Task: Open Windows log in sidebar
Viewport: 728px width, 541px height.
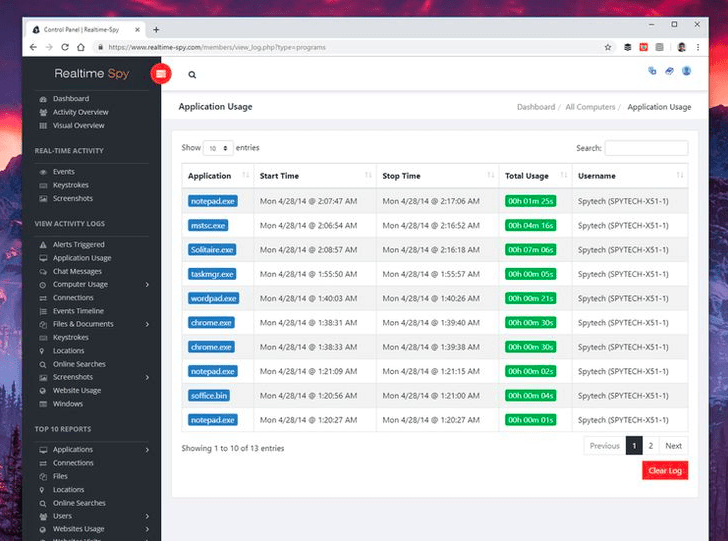Action: [x=68, y=404]
